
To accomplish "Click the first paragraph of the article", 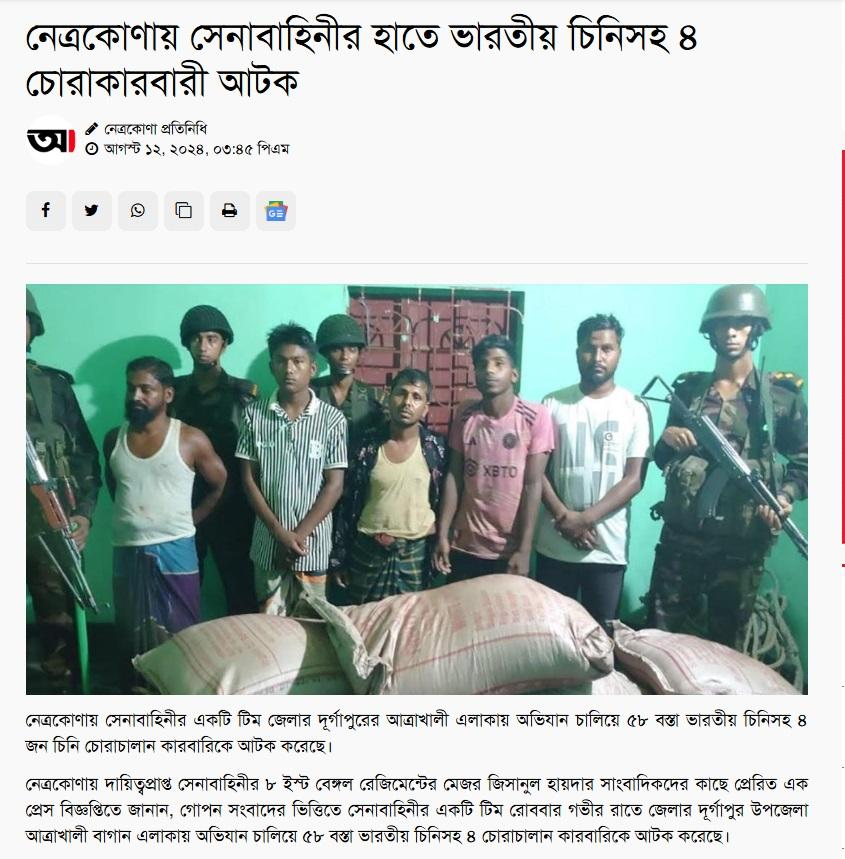I will click(417, 732).
